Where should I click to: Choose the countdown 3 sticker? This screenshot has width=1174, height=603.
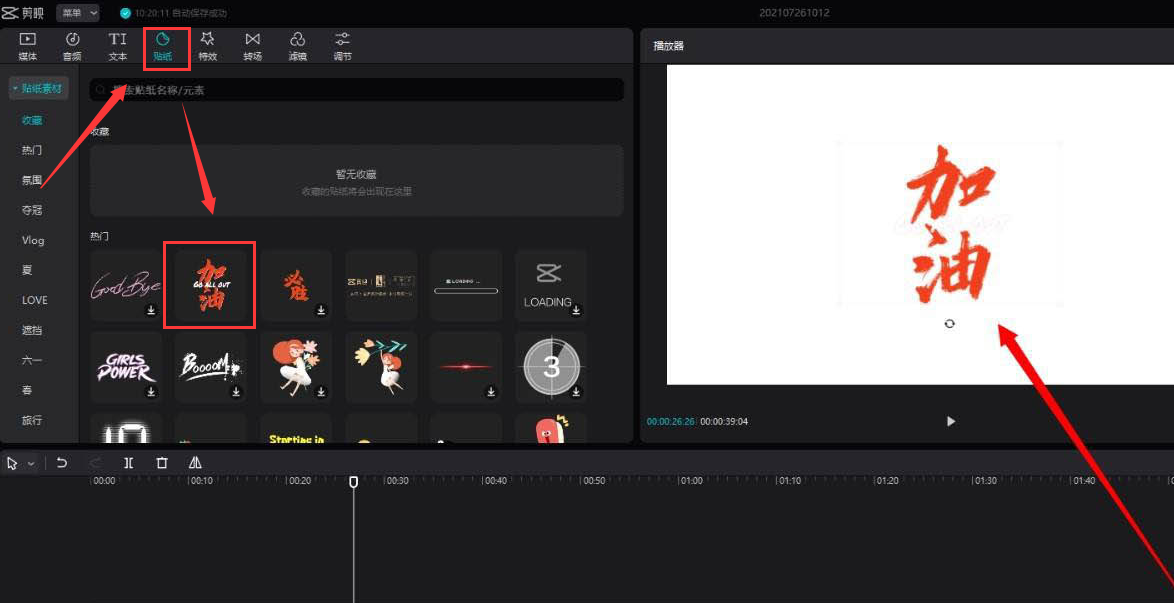[x=550, y=367]
